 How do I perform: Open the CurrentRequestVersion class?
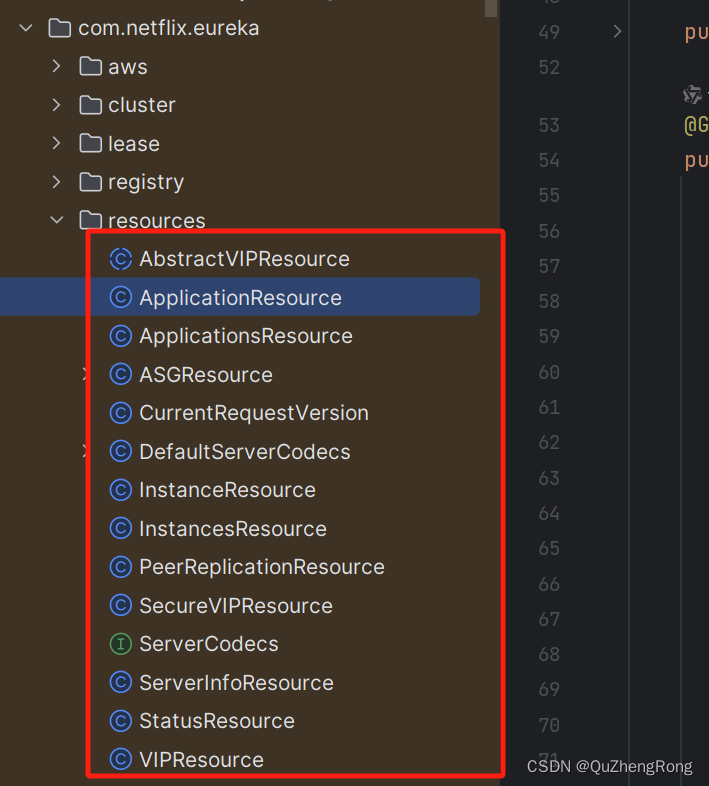[254, 413]
